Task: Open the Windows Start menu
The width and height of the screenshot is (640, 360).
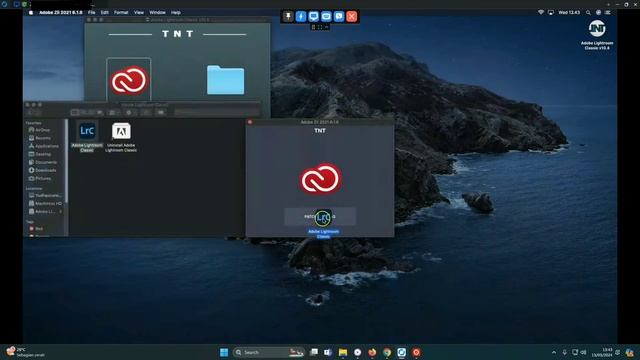Action: click(x=224, y=352)
